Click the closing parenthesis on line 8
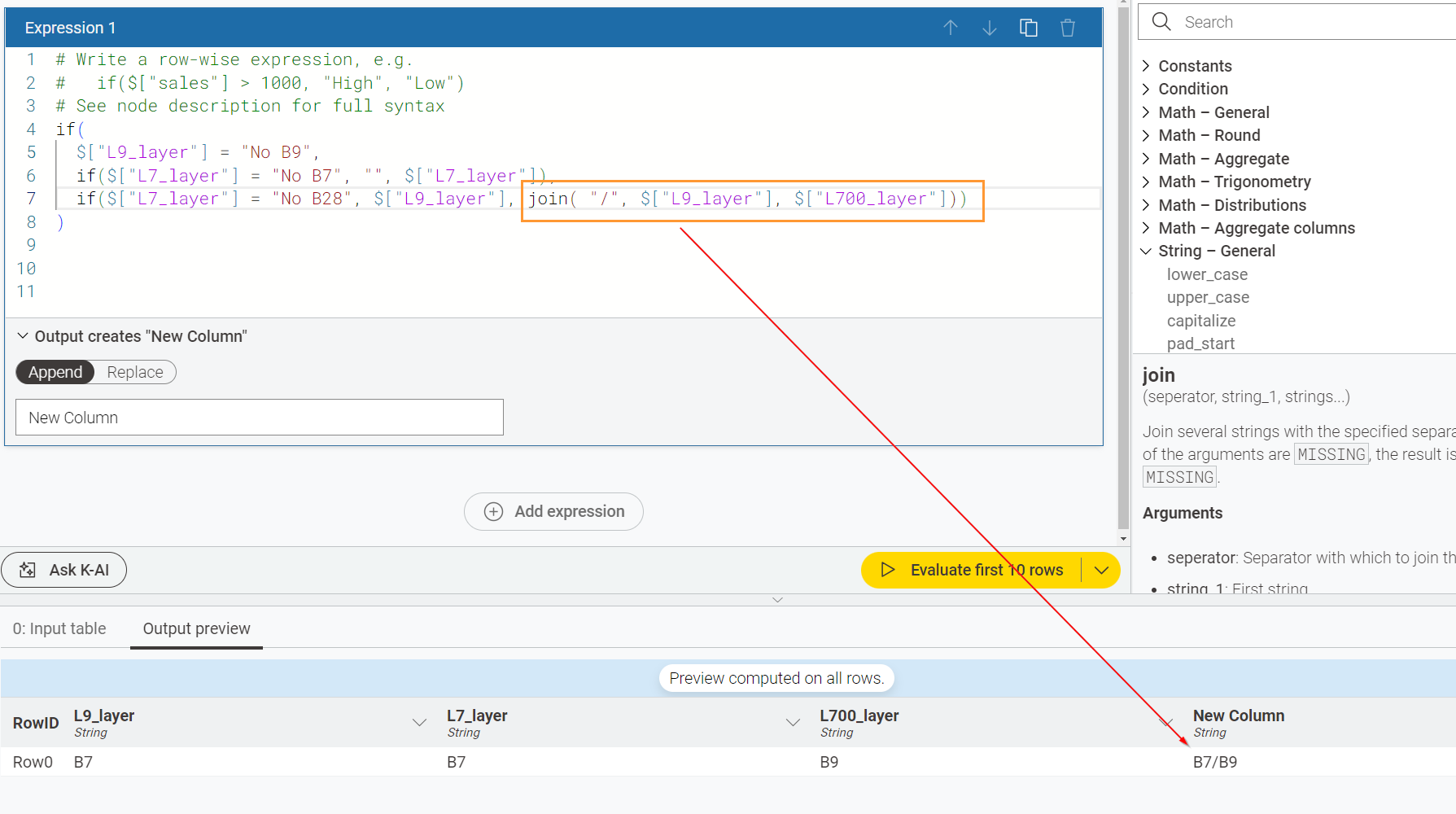 pos(60,222)
